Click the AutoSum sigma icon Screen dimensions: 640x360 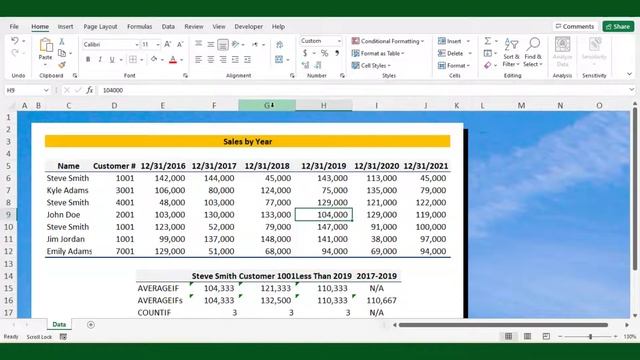(x=487, y=41)
